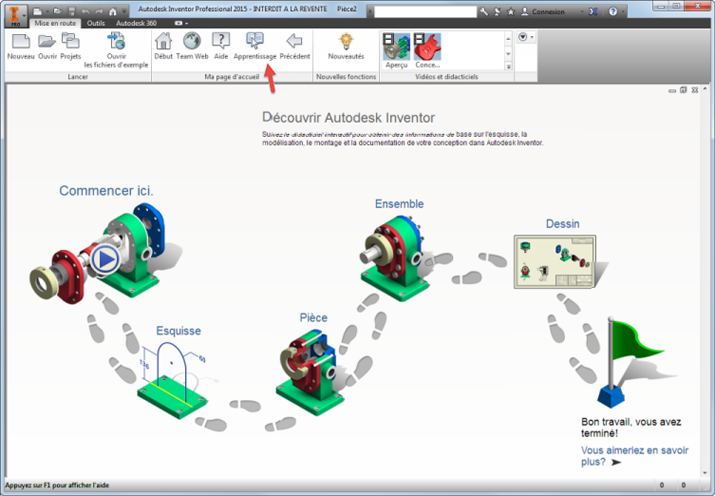This screenshot has height=496, width=715.
Task: Open the Projets ribbon tool
Action: [70, 46]
